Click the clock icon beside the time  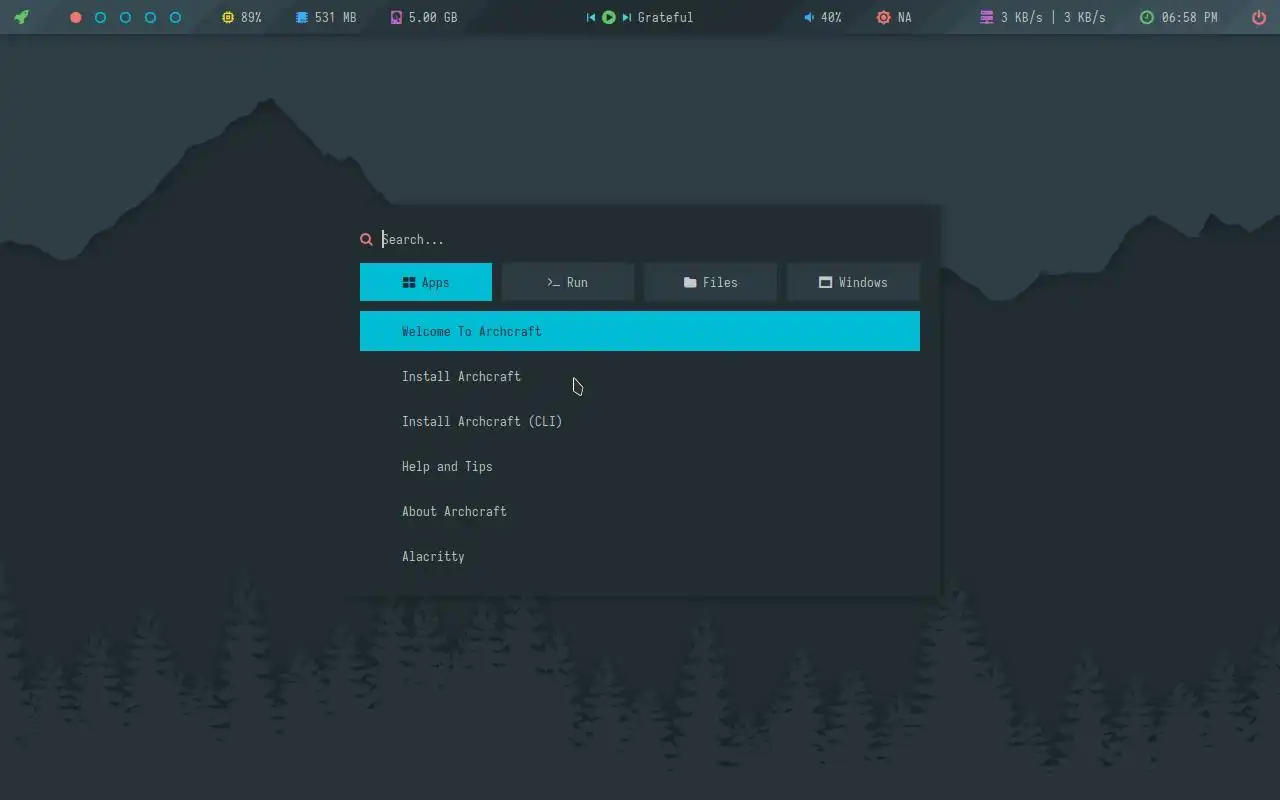[x=1146, y=17]
